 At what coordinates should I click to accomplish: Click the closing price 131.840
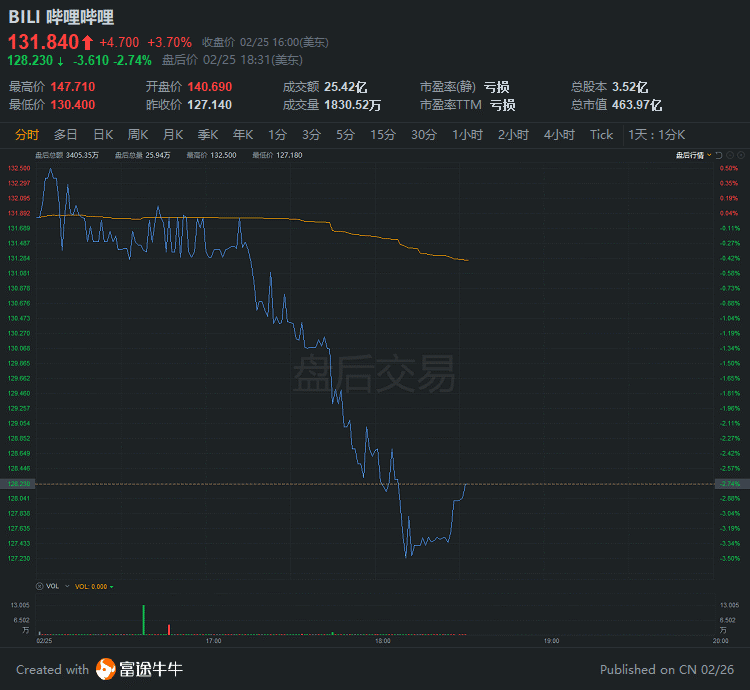coord(44,42)
